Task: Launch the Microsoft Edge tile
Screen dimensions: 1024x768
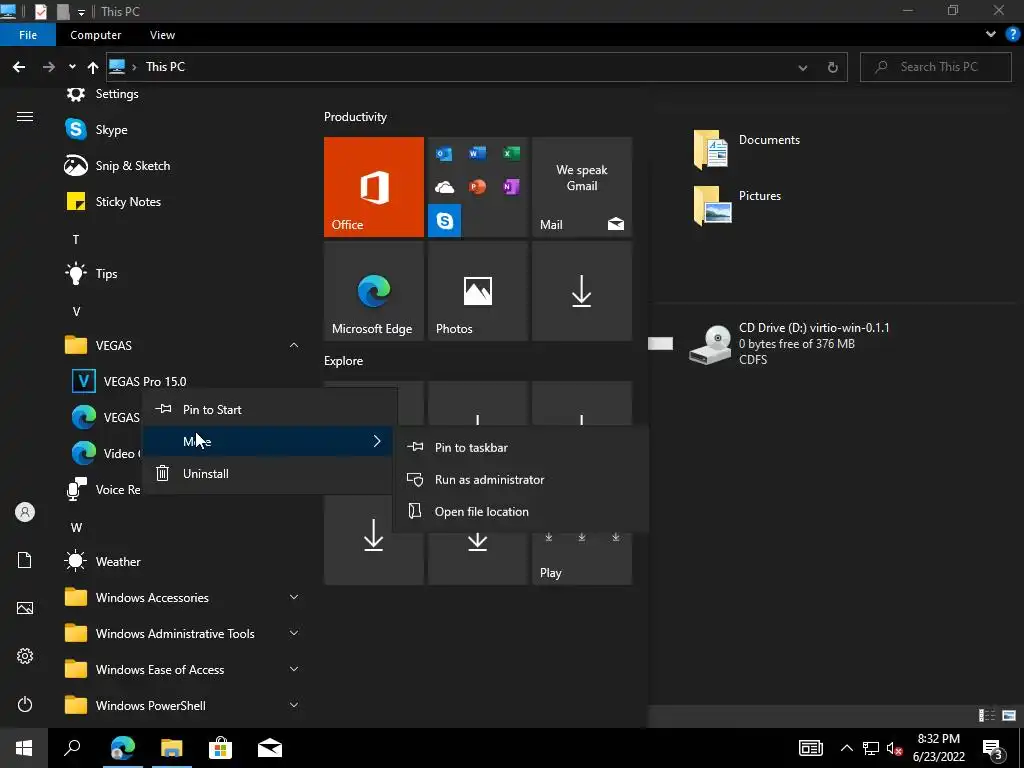Action: (374, 291)
